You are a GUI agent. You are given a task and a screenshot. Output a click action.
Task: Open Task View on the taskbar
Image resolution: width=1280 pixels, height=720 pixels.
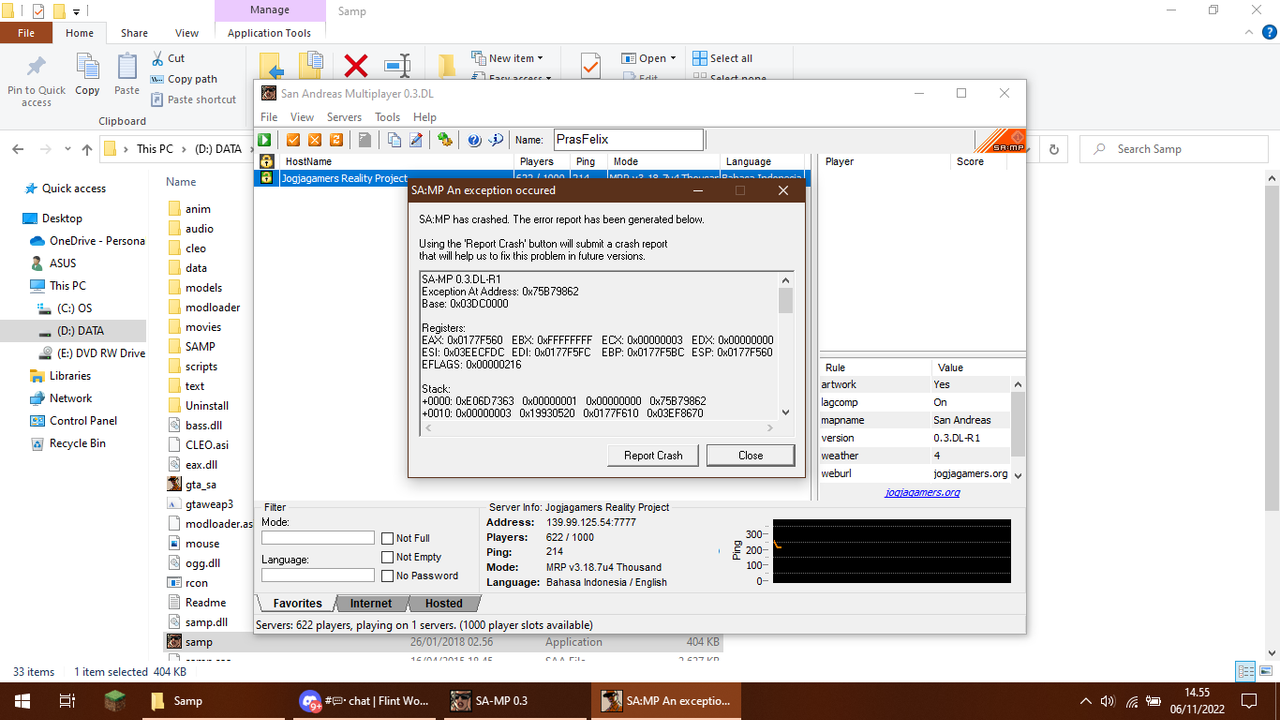point(67,701)
